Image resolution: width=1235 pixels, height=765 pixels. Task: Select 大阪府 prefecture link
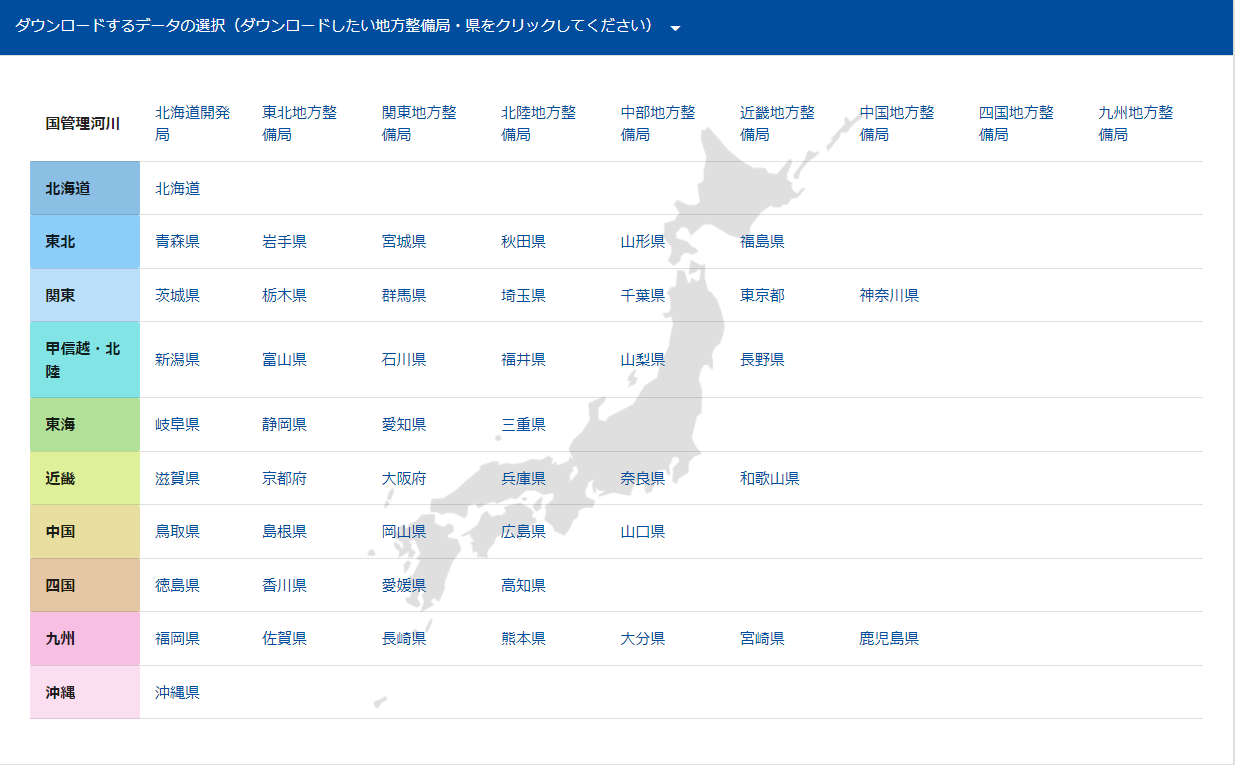[404, 478]
